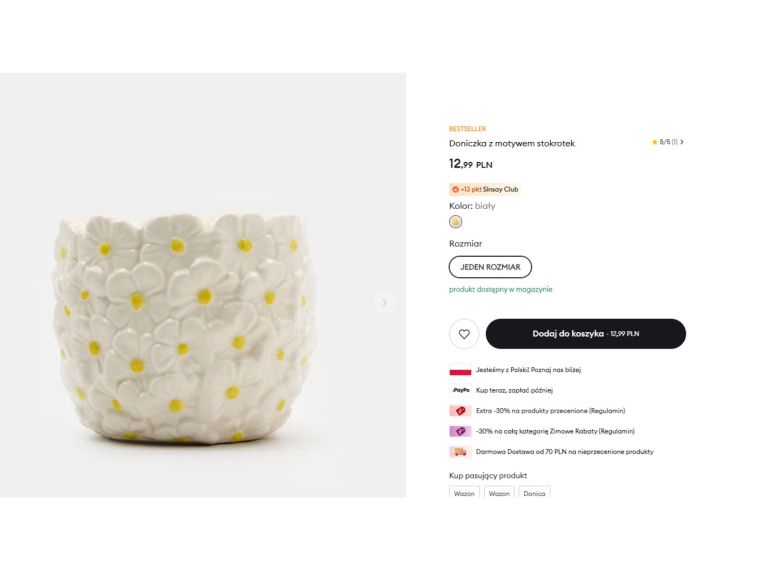Click the free delivery truck icon
The image size is (760, 570).
[460, 452]
